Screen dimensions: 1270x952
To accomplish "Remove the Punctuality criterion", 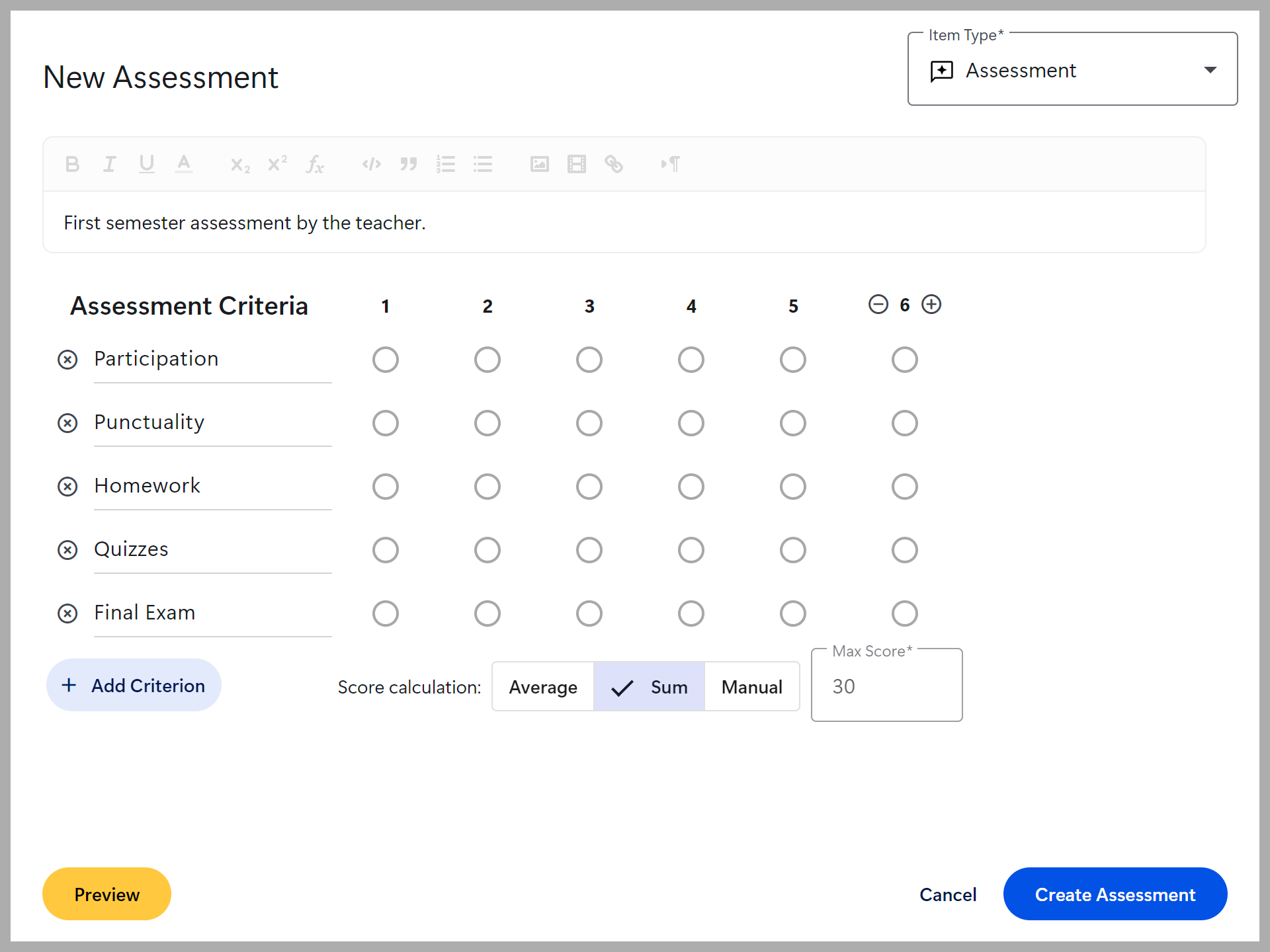I will coord(67,423).
